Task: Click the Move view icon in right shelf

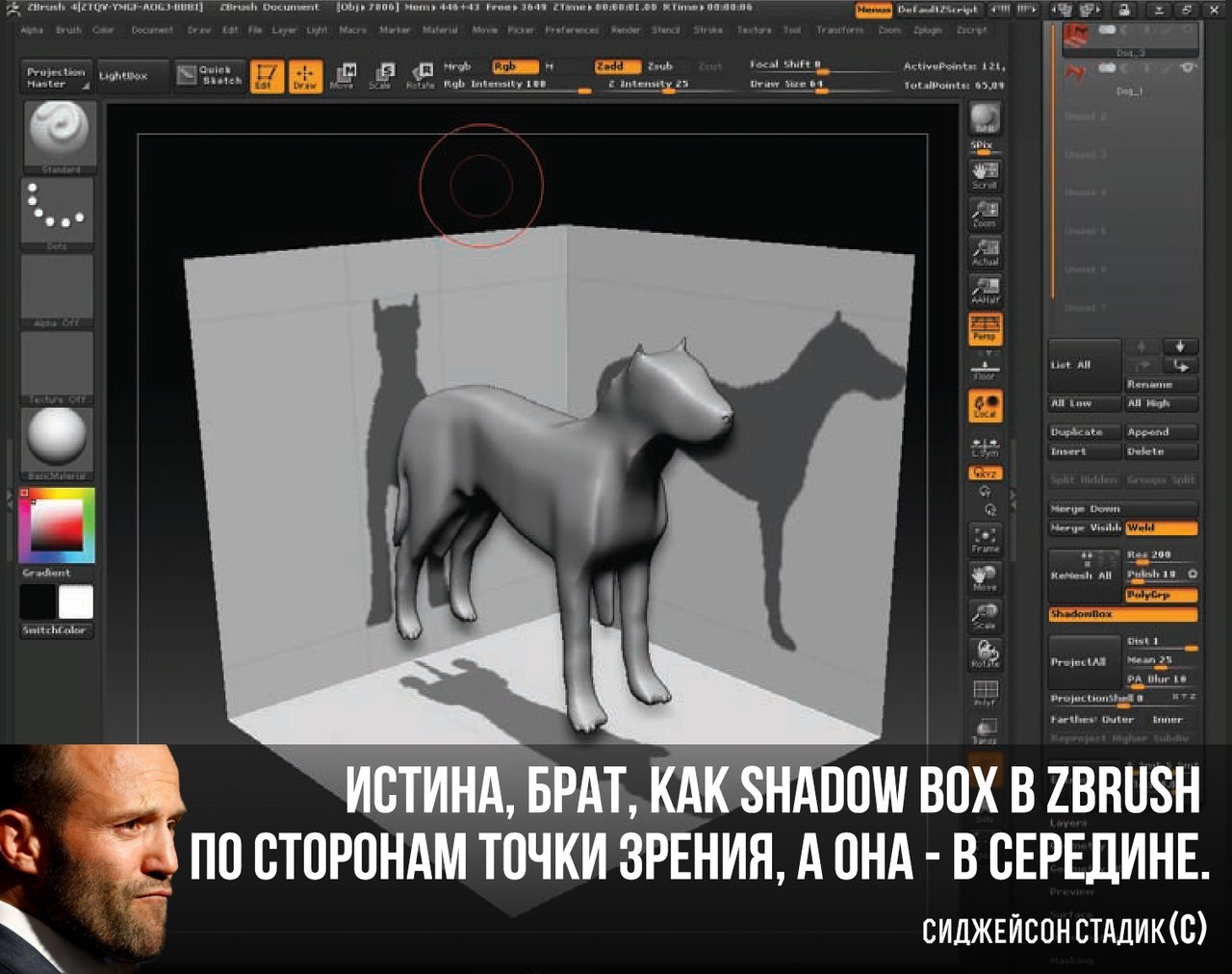Action: [x=985, y=577]
